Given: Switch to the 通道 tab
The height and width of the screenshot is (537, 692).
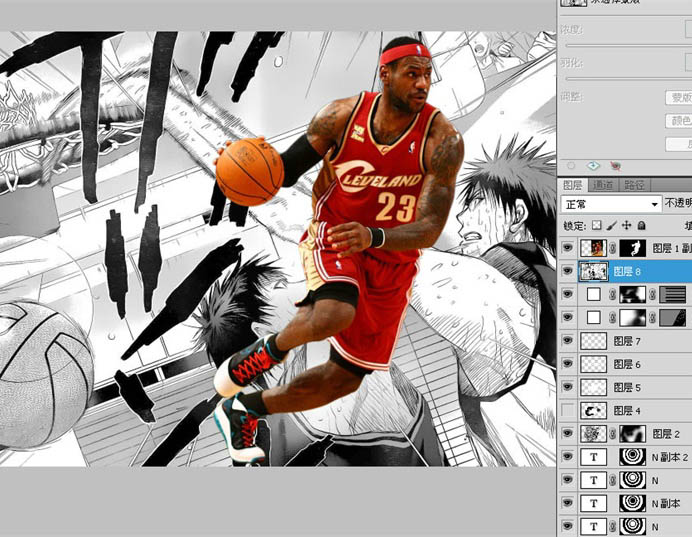Looking at the screenshot, I should pos(603,185).
